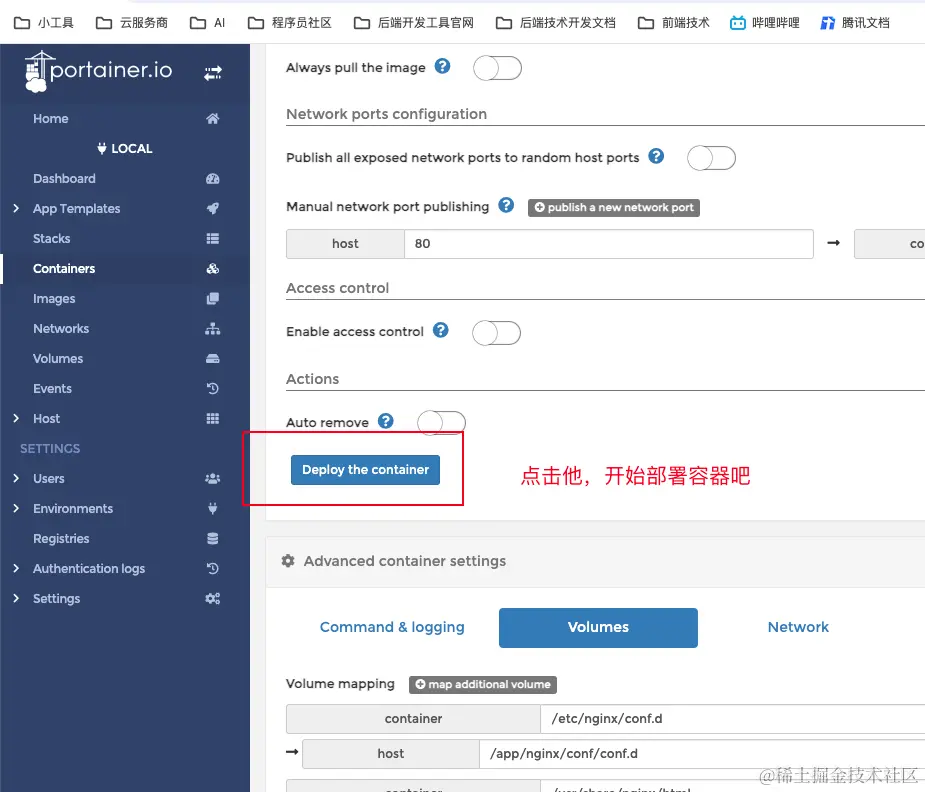Click help icon beside Always pull the image

point(442,66)
